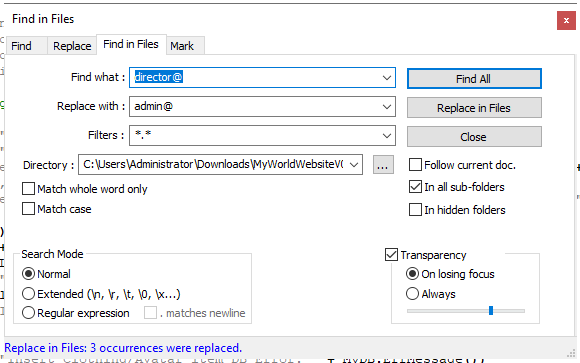Select Regular expression search mode
Image resolution: width=580 pixels, height=363 pixels.
[x=28, y=313]
